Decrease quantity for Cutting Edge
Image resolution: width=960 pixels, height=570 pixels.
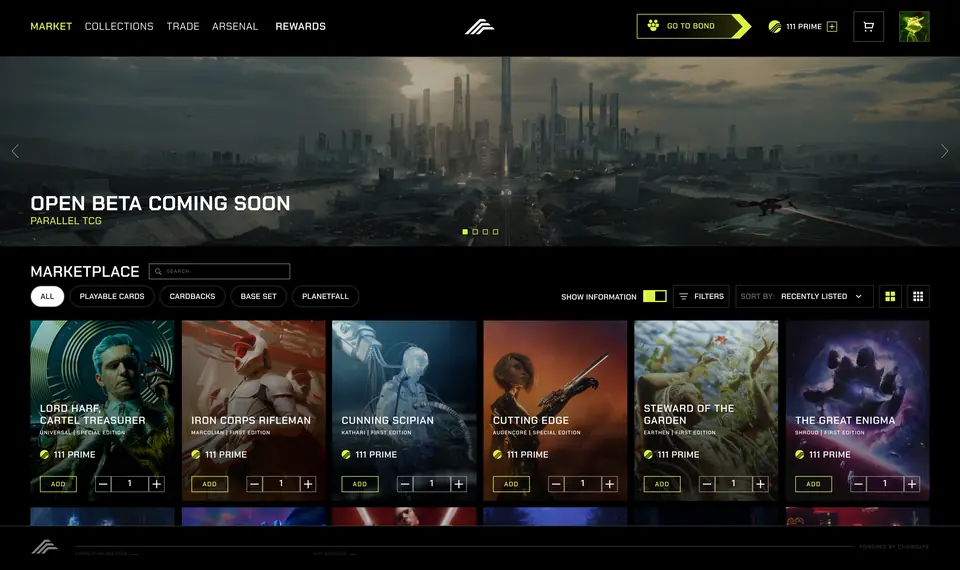(x=556, y=484)
